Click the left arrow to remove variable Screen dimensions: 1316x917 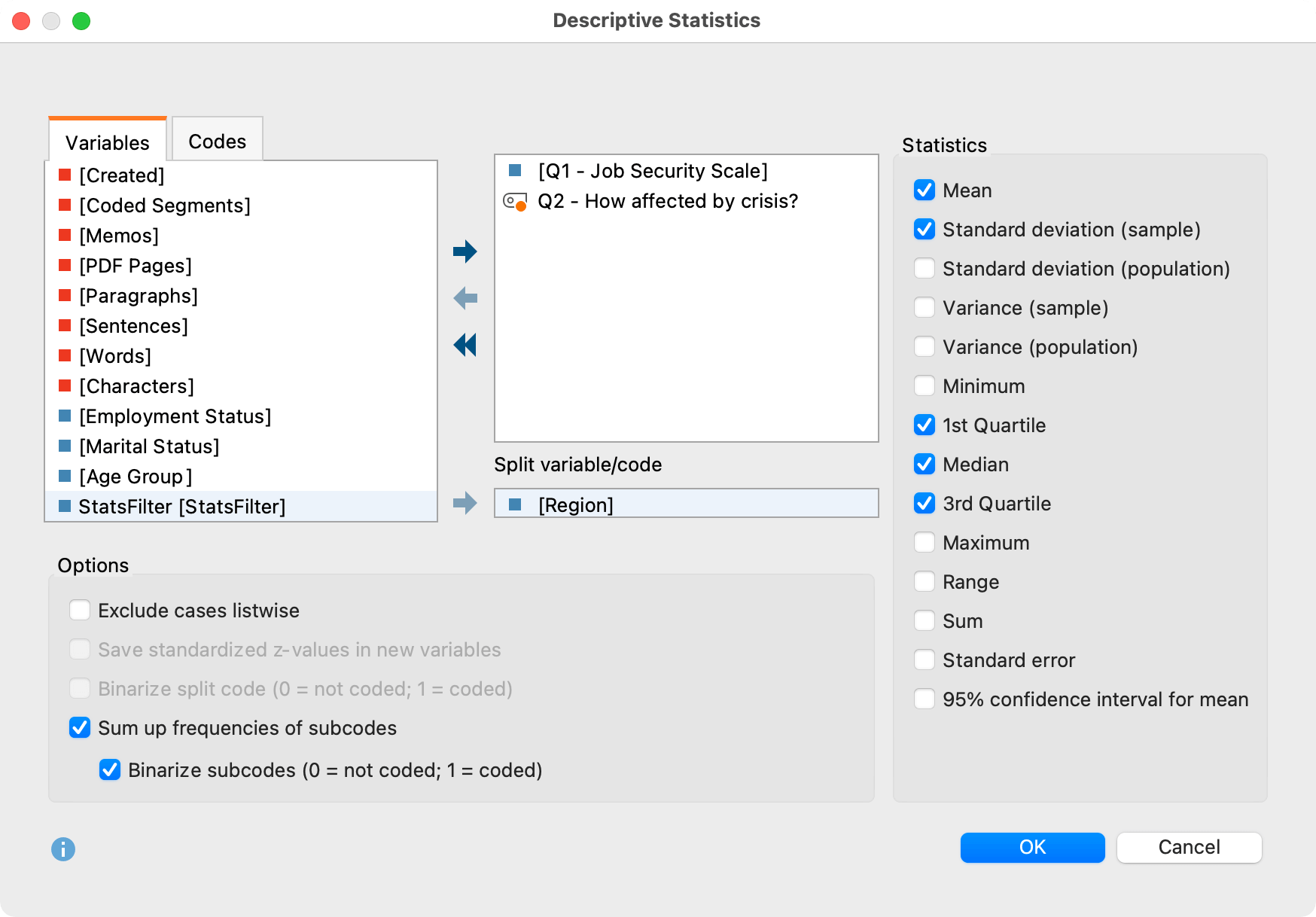(x=465, y=298)
